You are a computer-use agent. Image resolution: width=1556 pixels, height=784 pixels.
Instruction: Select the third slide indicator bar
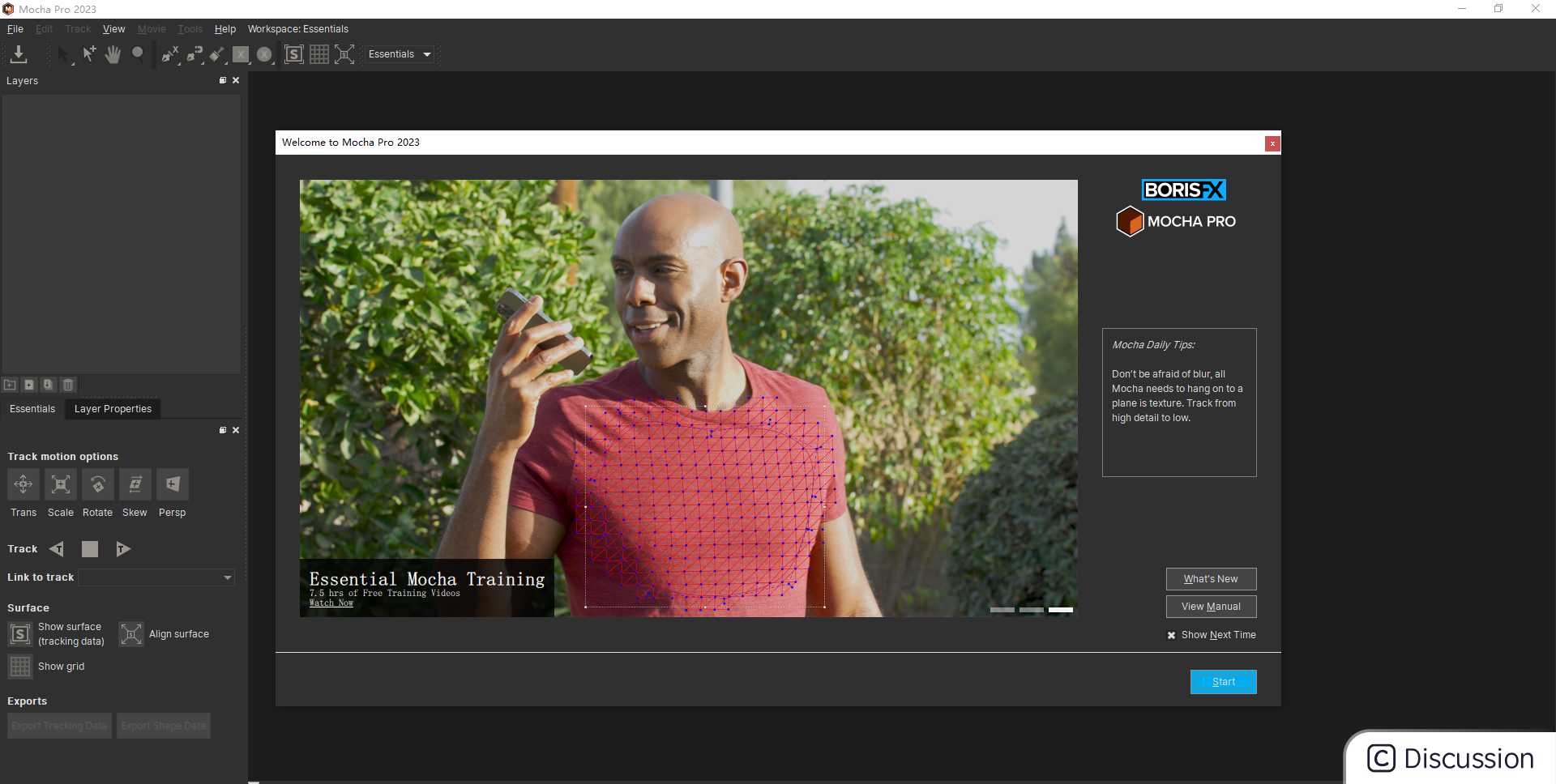(1061, 610)
